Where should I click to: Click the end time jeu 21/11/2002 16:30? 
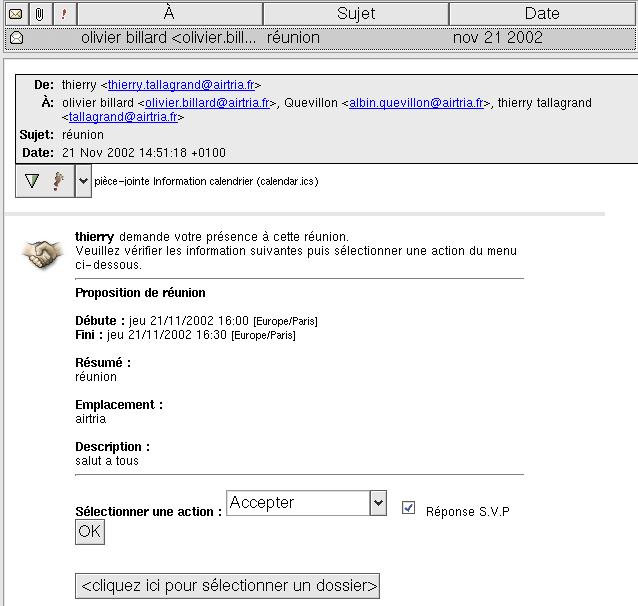pos(167,335)
